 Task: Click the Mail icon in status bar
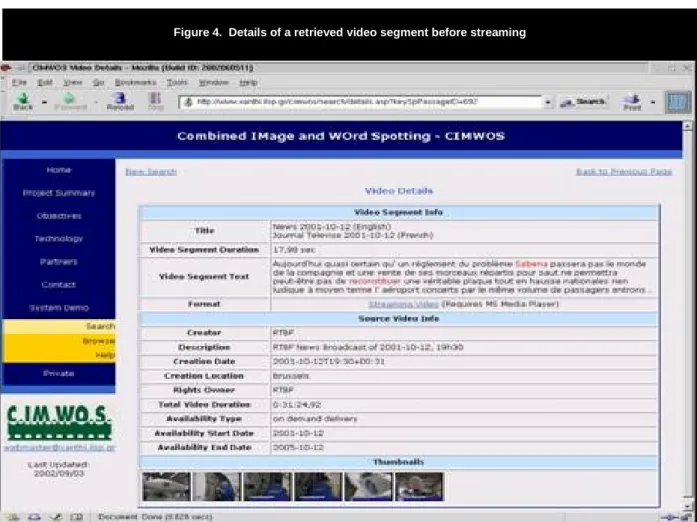point(34,517)
